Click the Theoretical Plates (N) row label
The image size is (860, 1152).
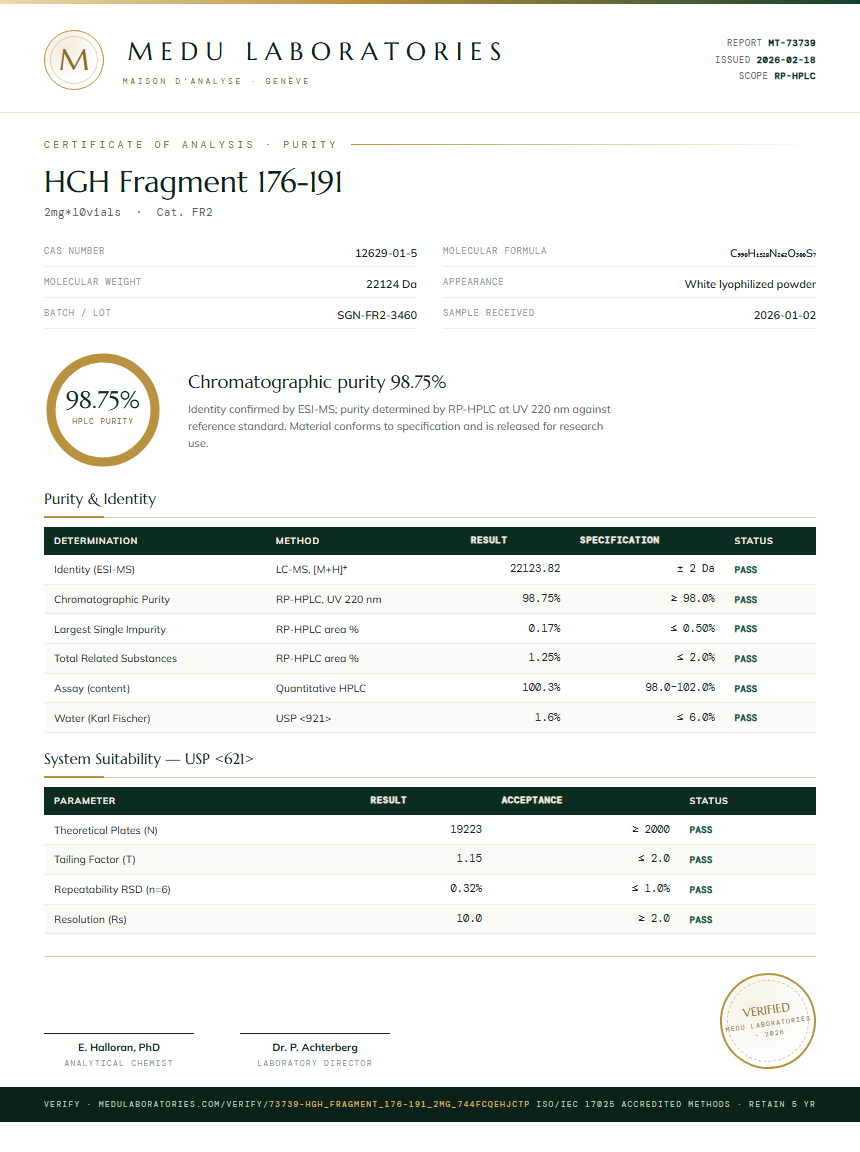point(106,830)
